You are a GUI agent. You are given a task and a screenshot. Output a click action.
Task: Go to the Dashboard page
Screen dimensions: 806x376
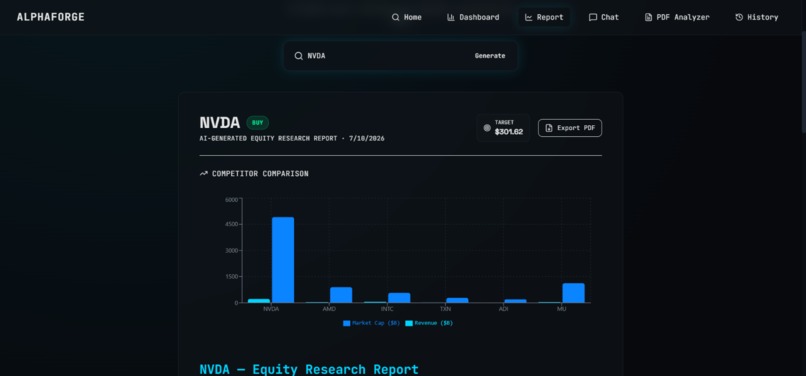pos(473,17)
